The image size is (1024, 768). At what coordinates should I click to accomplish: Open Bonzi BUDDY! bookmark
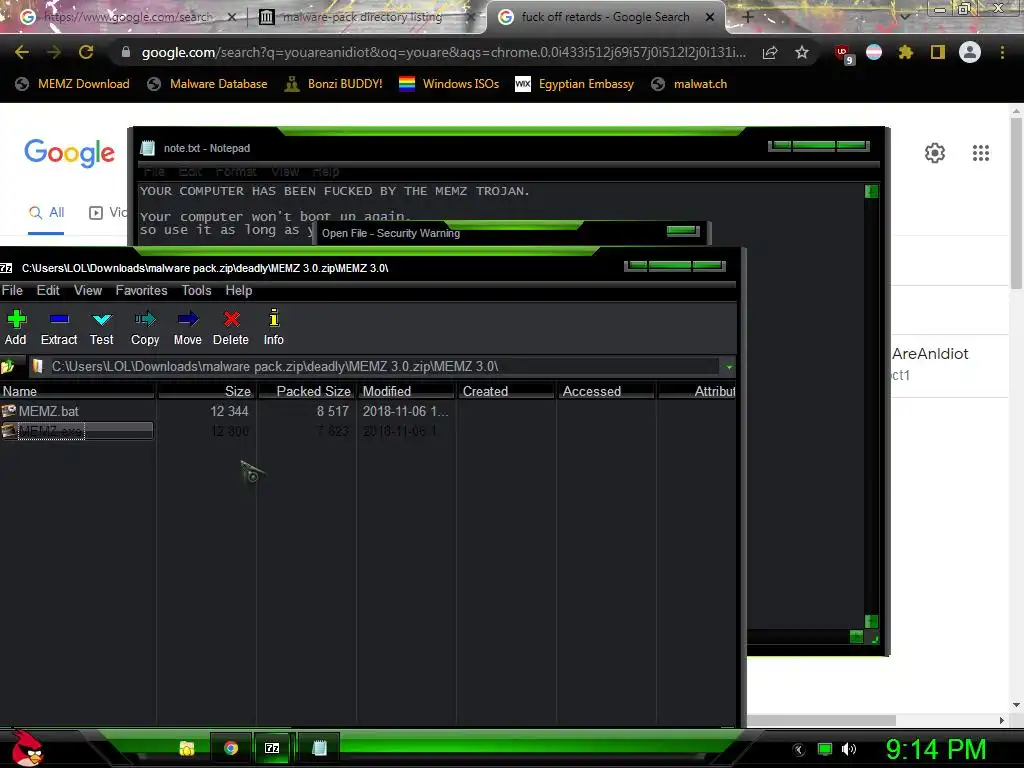coord(334,84)
